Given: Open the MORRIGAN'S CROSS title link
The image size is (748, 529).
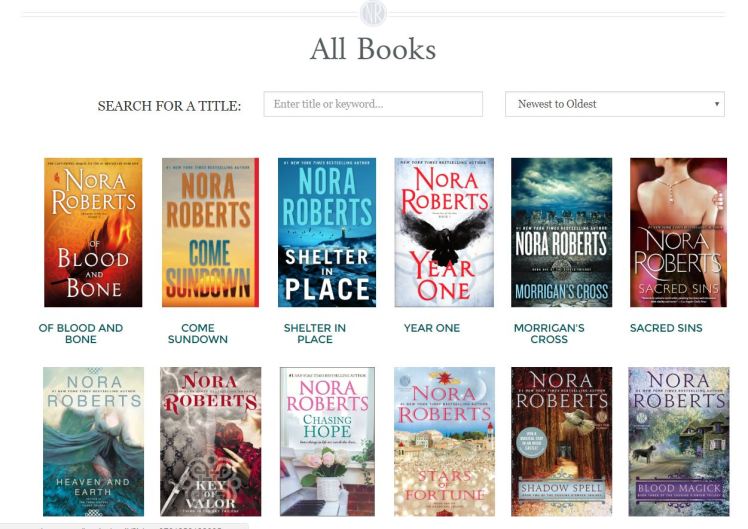Looking at the screenshot, I should [549, 333].
